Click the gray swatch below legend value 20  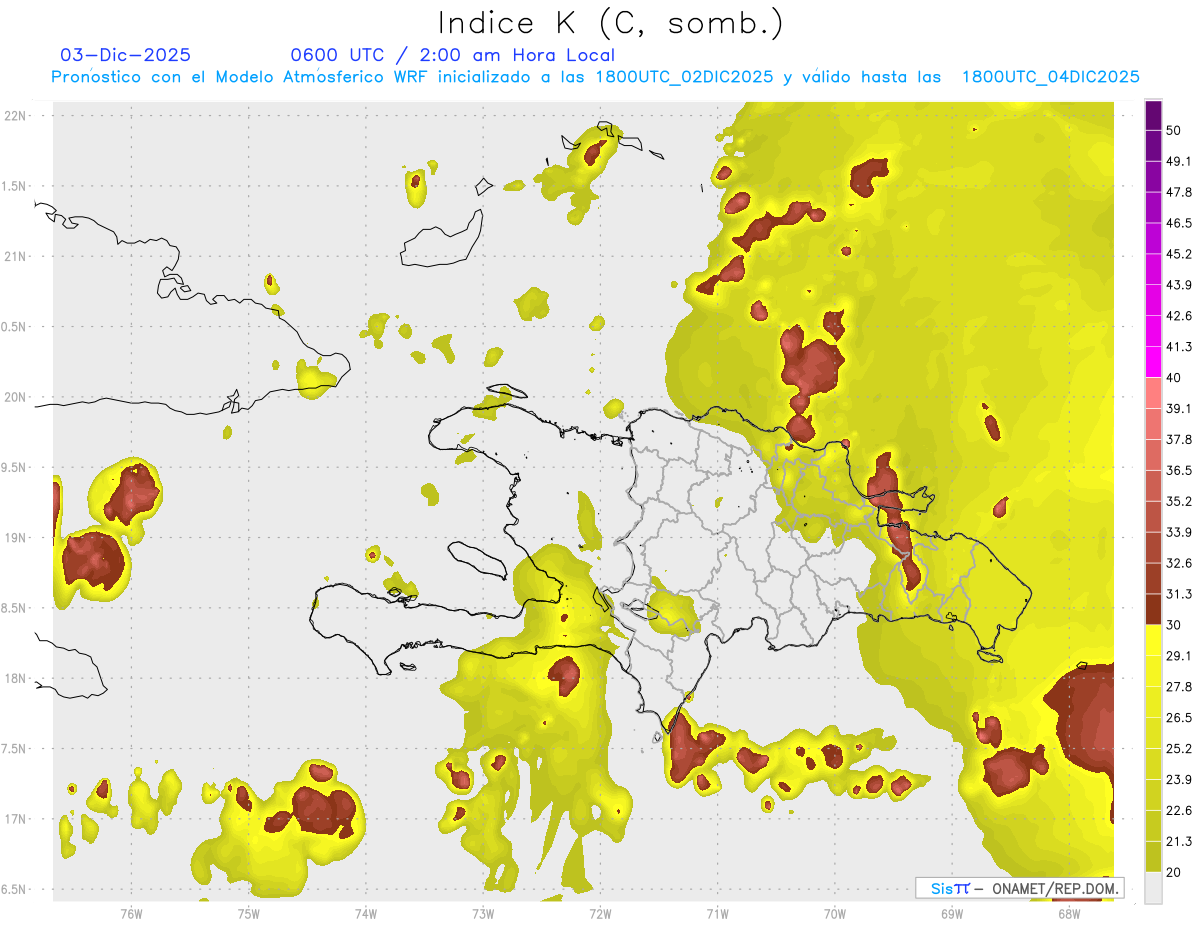(x=1153, y=888)
